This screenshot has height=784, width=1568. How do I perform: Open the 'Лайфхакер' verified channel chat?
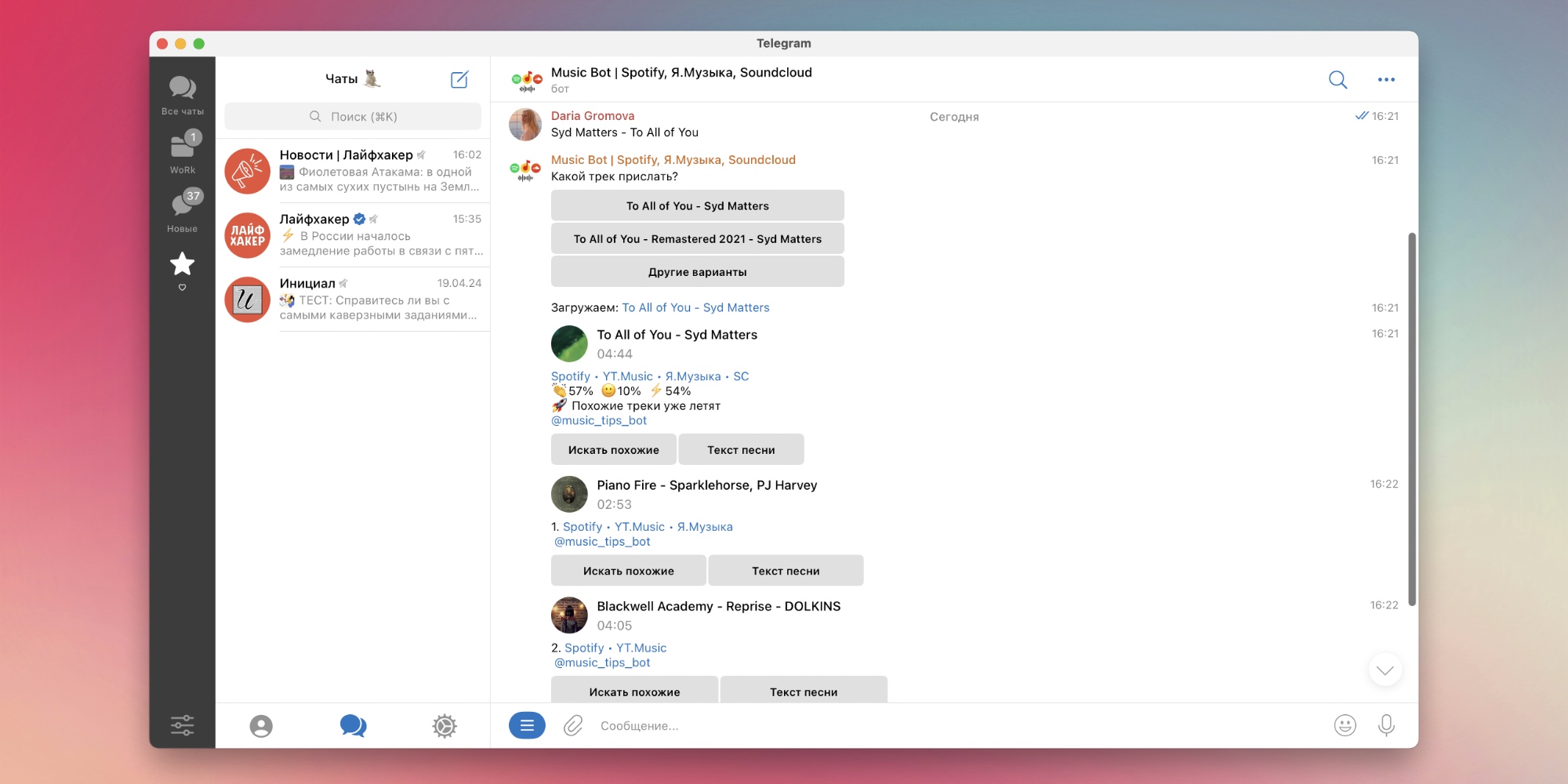pos(353,235)
